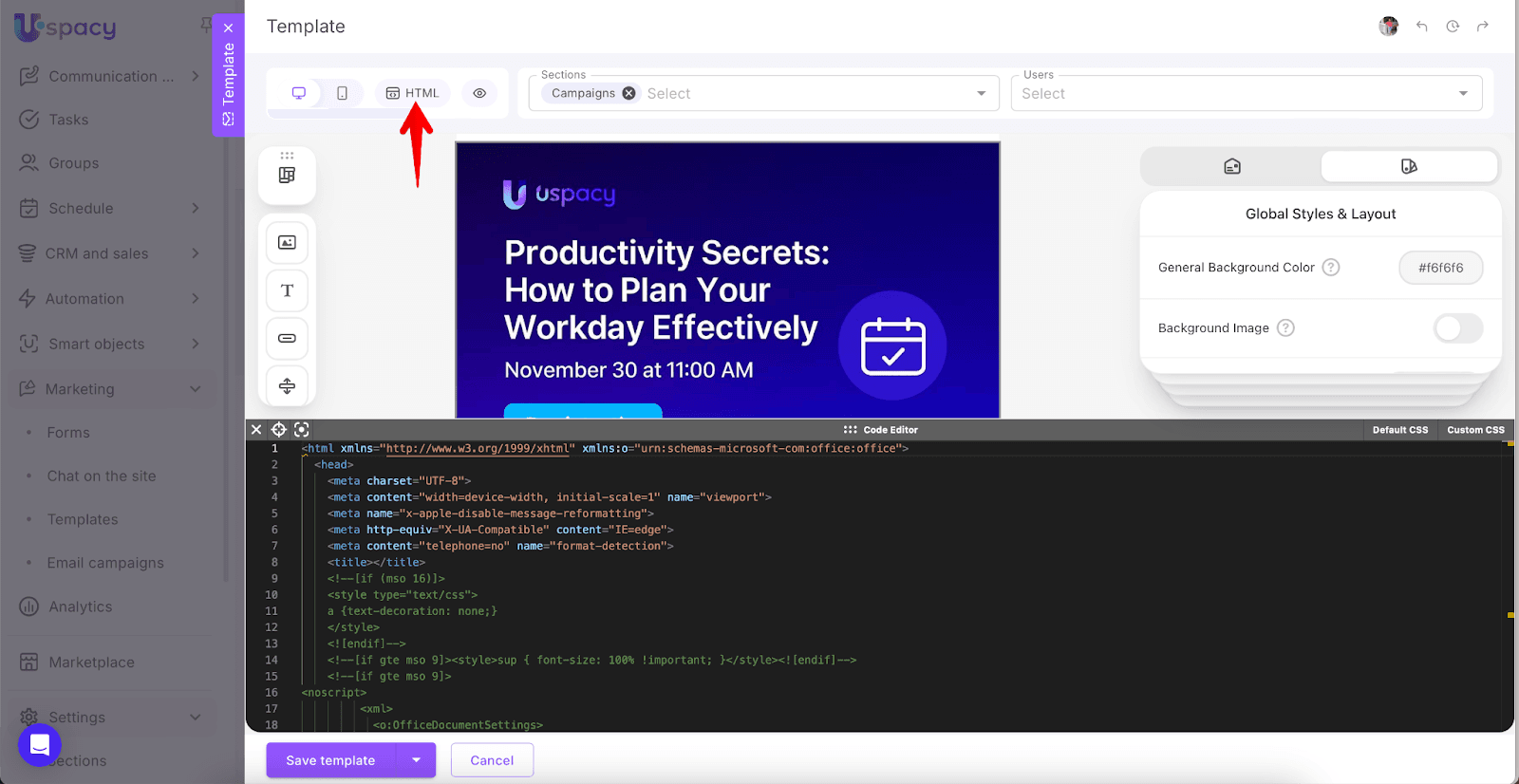Click code line 1 with html xmlns
Screen dimensions: 1519x784
[x=605, y=449]
